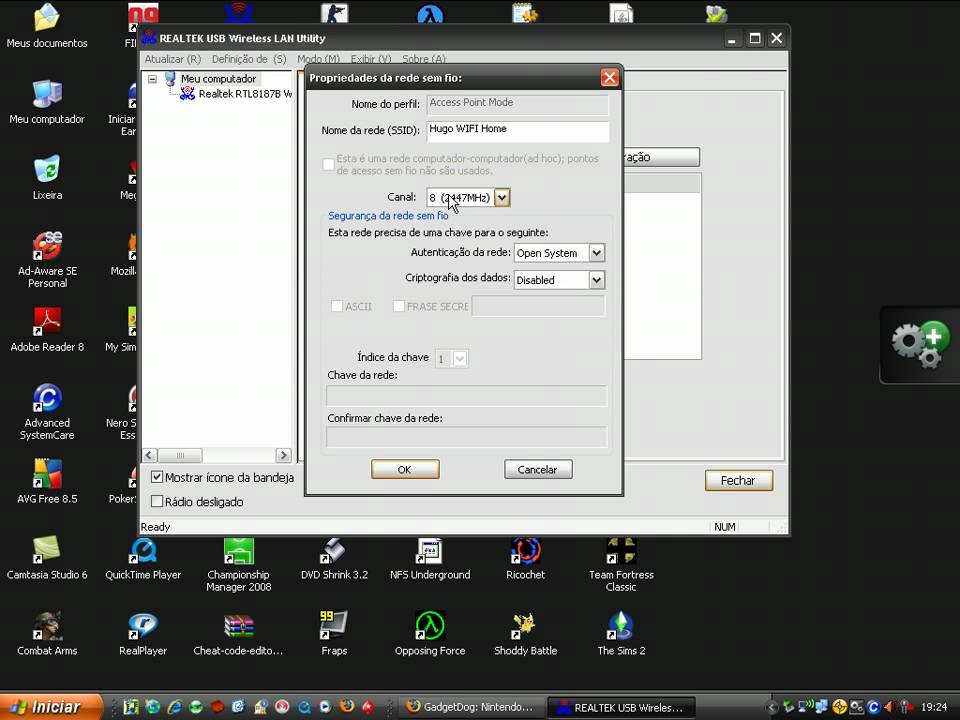Open the Índice da chave dropdown
This screenshot has width=960, height=720.
[460, 359]
